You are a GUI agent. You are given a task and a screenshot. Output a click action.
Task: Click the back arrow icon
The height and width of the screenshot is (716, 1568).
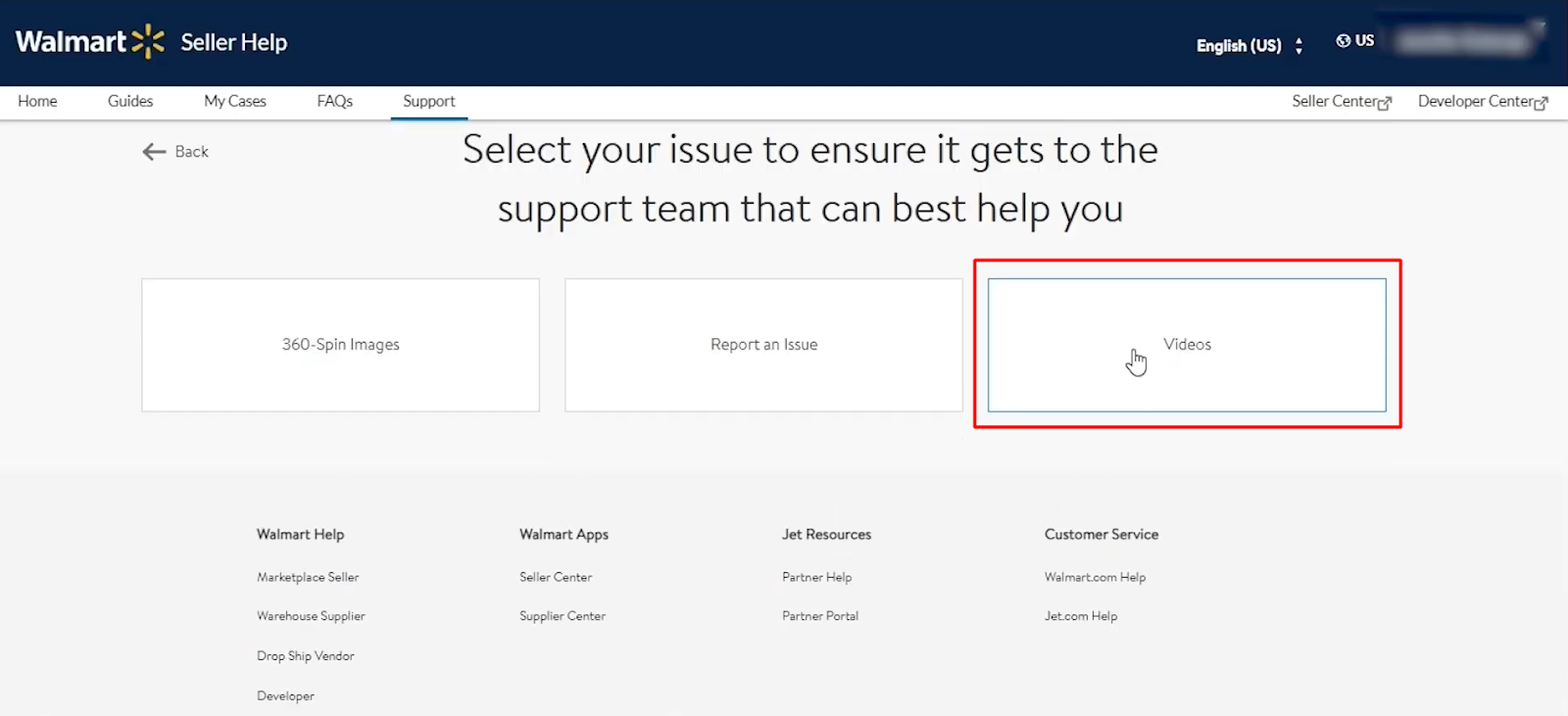(x=154, y=152)
